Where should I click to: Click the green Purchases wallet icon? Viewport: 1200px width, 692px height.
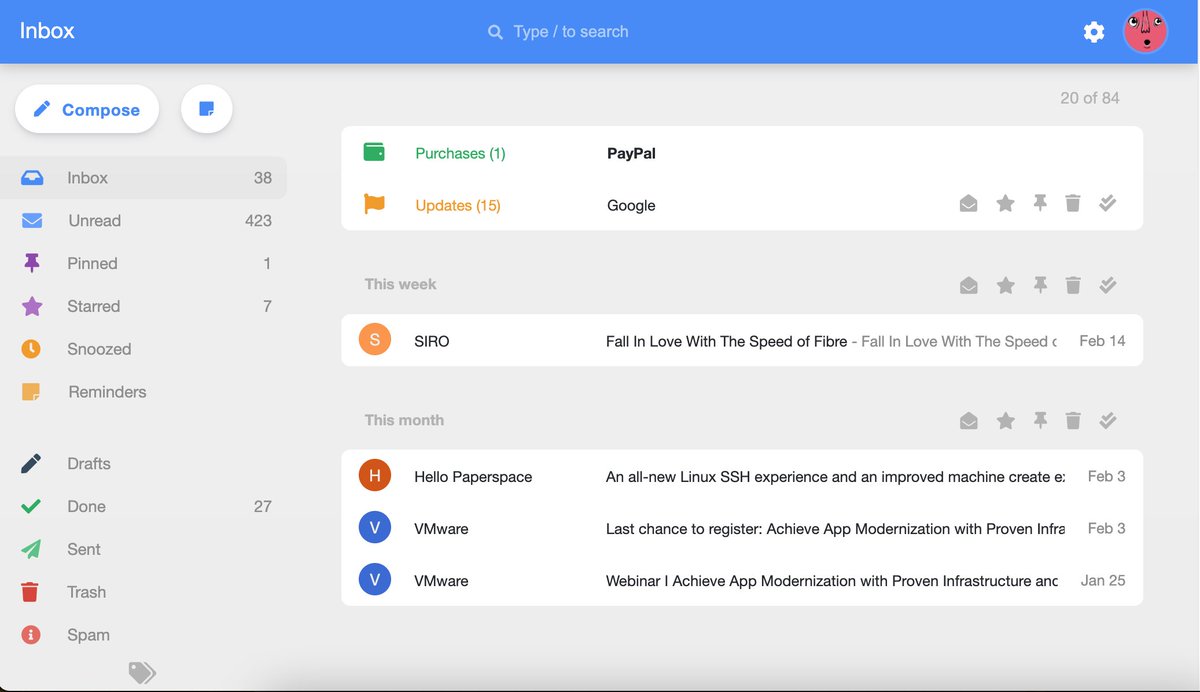[x=374, y=152]
